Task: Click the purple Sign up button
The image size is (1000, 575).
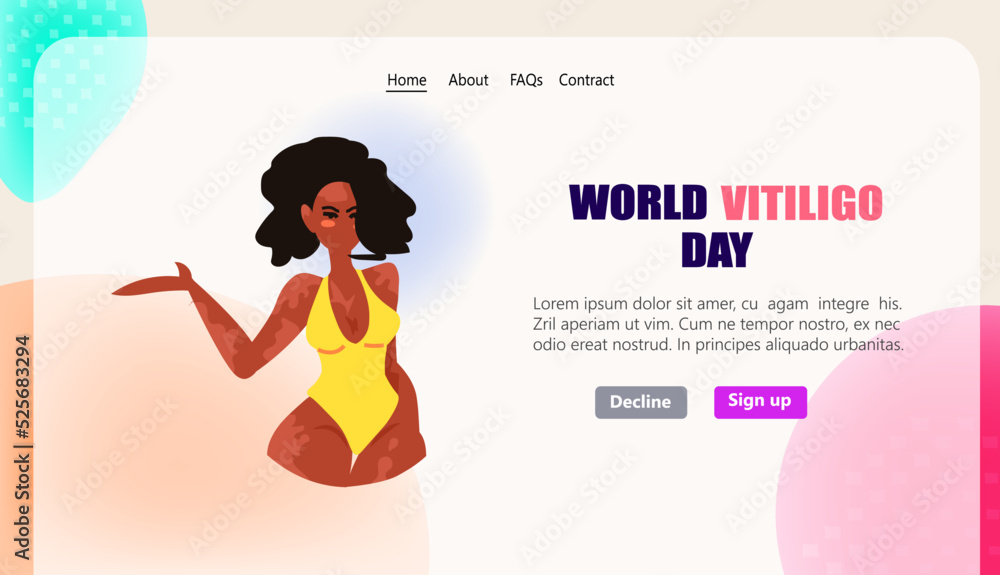Action: coord(760,402)
